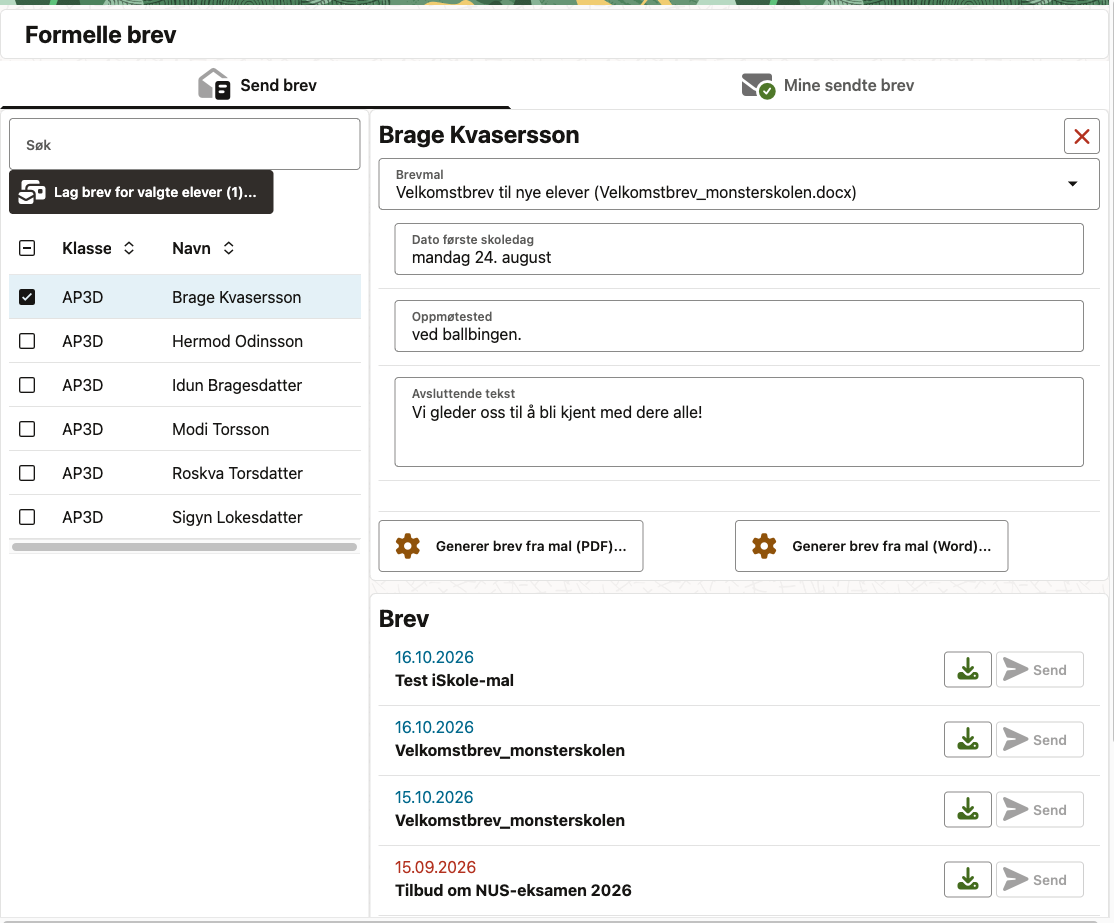This screenshot has height=923, width=1114.
Task: Uncheck the Brage Kvasersson checkbox
Action: point(27,297)
